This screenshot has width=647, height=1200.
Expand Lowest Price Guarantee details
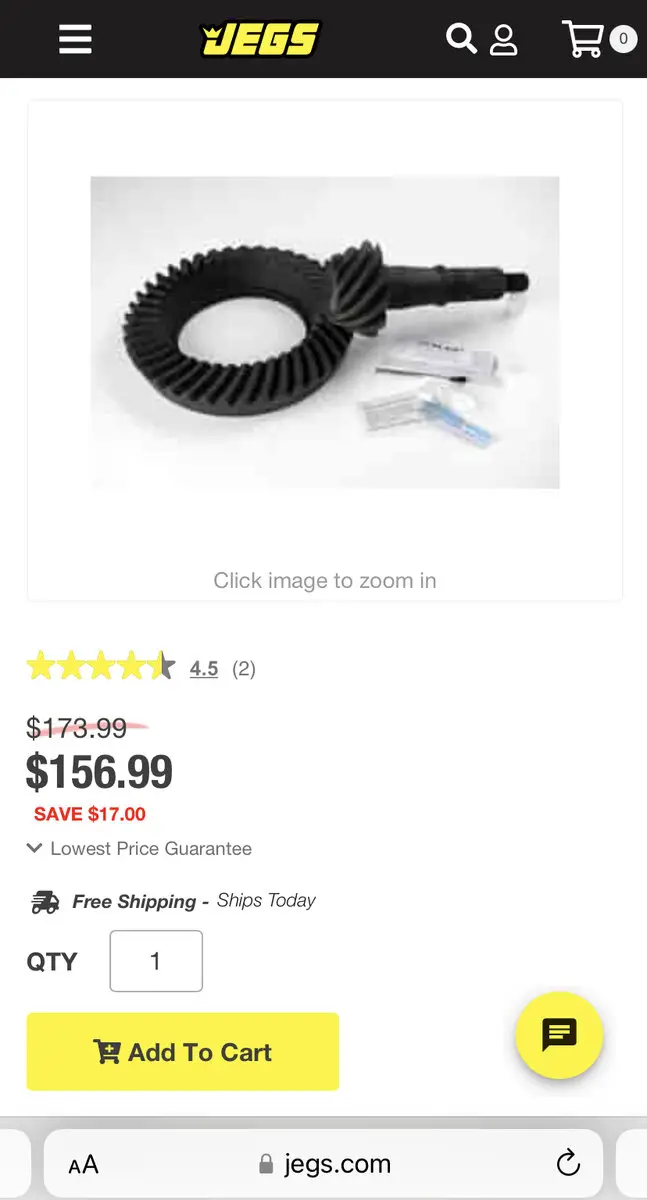click(x=139, y=848)
